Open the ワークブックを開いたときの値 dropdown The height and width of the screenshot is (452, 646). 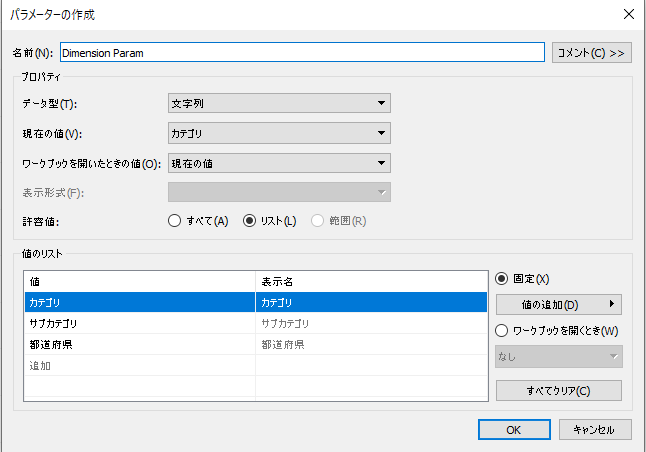pos(279,163)
